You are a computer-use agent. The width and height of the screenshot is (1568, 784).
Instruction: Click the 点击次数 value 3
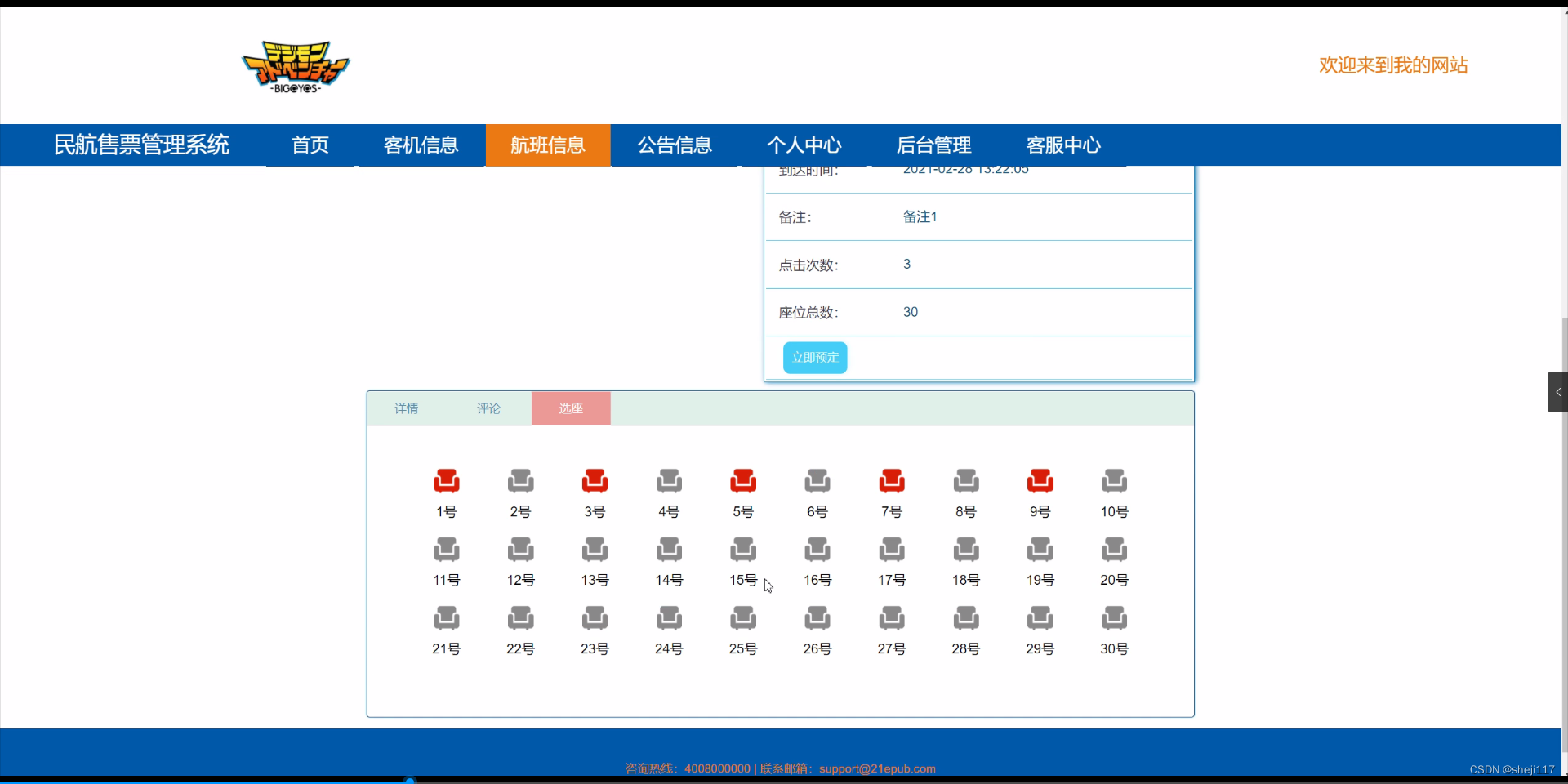[906, 264]
